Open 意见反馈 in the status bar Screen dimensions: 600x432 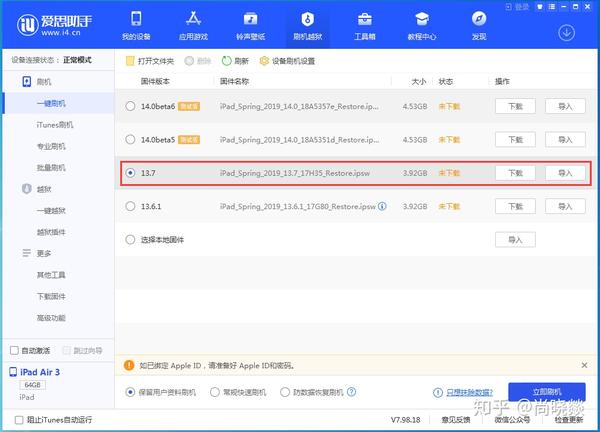(456, 420)
